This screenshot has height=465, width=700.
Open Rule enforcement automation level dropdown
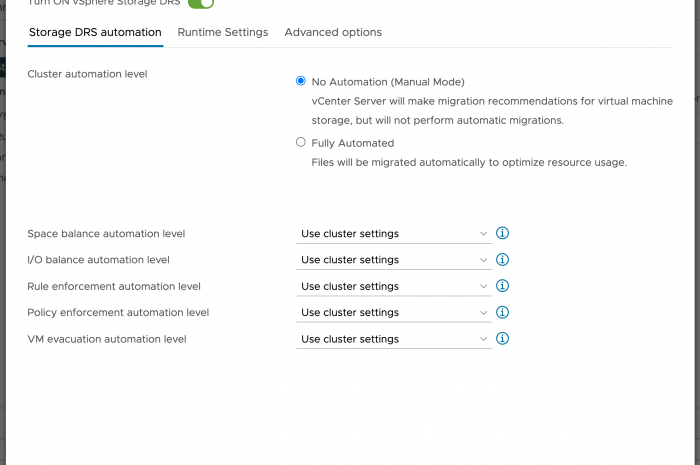coord(395,287)
